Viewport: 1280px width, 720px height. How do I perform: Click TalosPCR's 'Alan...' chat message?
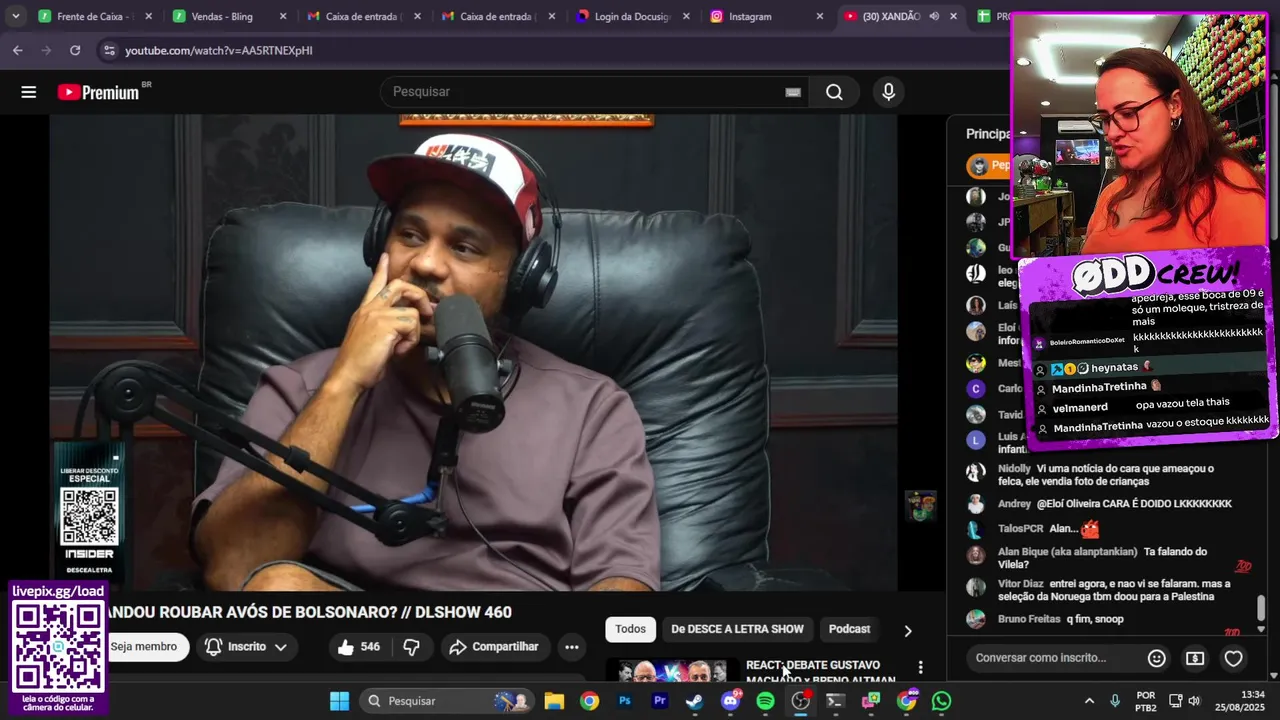[1103, 528]
